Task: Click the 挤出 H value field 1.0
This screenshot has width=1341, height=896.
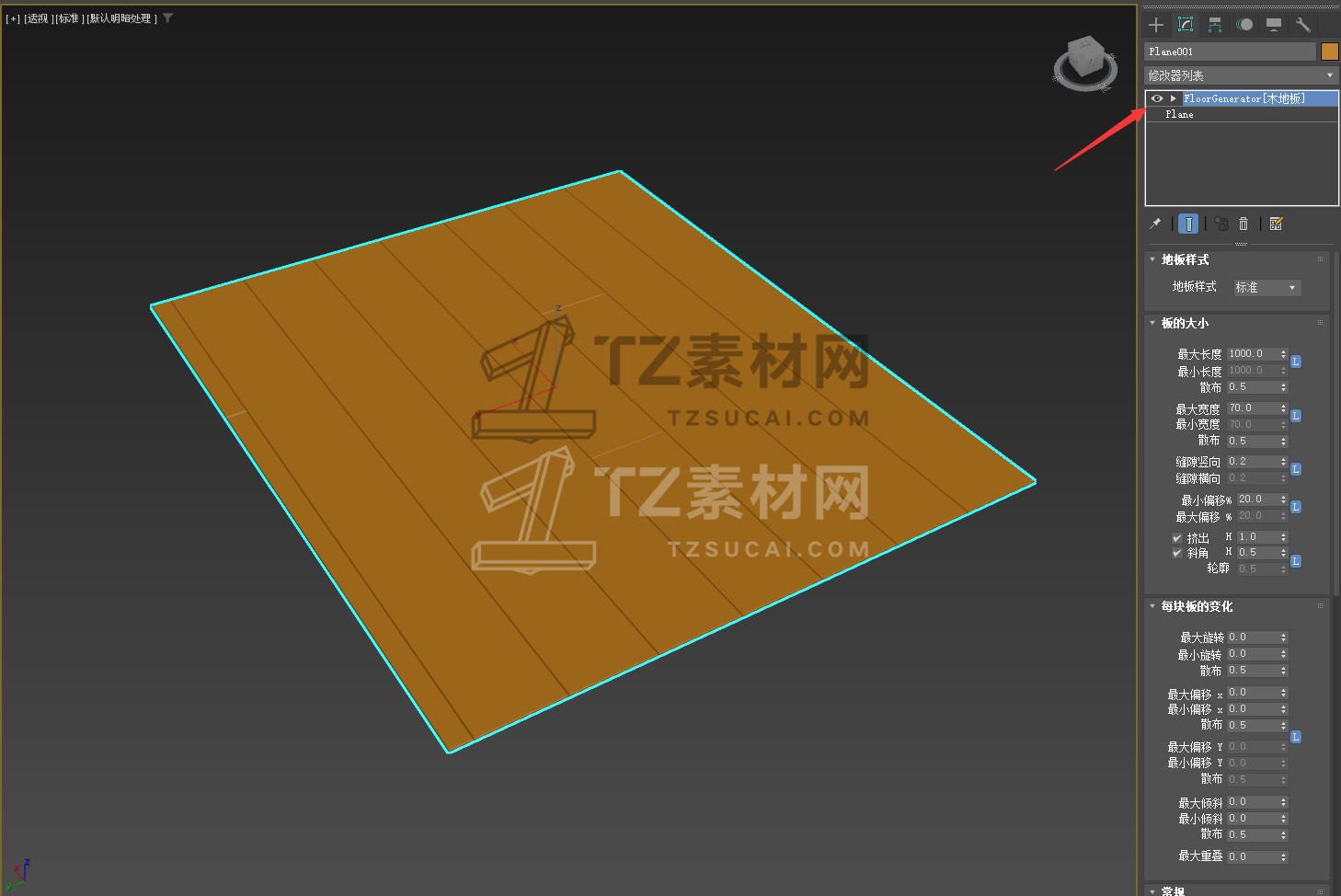Action: 1257,537
